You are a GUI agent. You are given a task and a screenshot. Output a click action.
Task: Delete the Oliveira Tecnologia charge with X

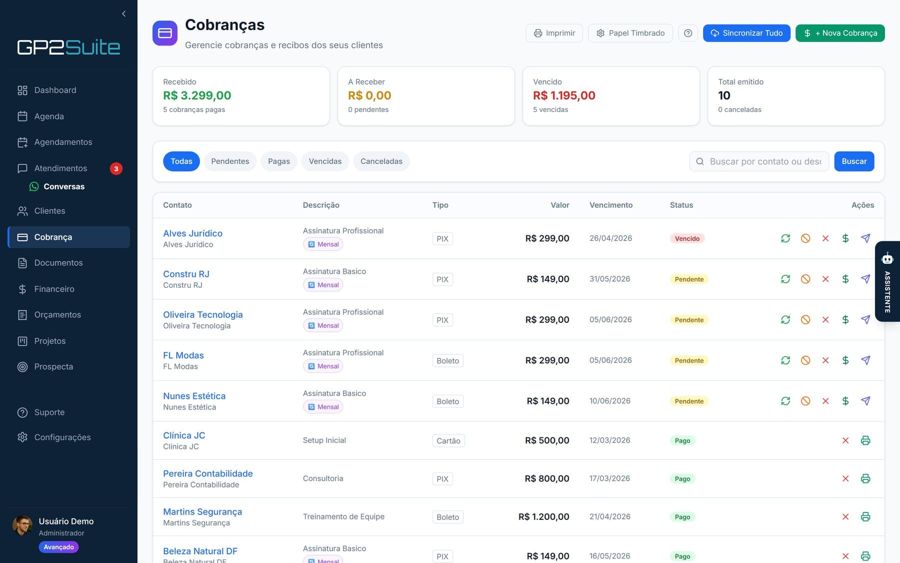(x=825, y=320)
